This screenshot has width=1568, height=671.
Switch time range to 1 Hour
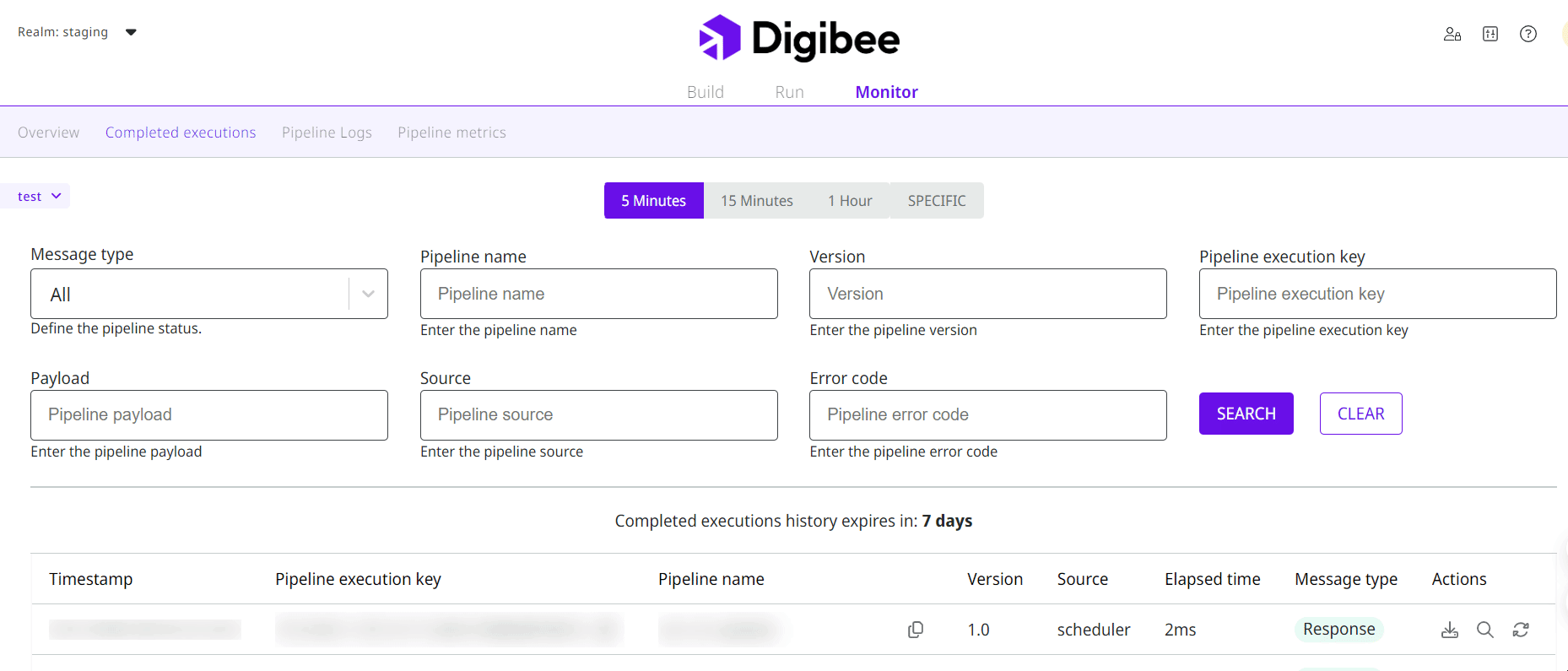click(x=849, y=201)
